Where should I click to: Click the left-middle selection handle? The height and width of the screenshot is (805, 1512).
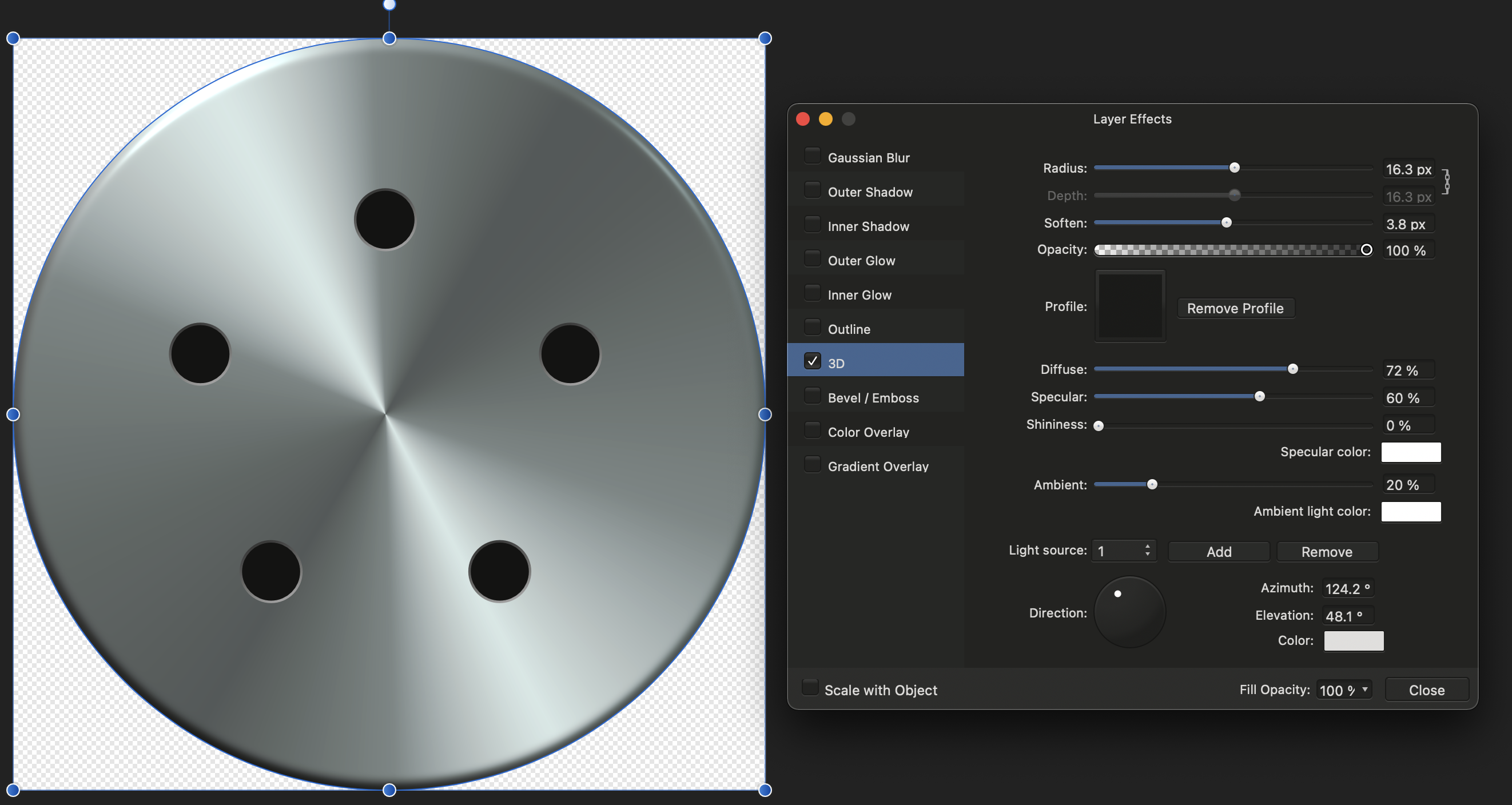click(x=13, y=415)
